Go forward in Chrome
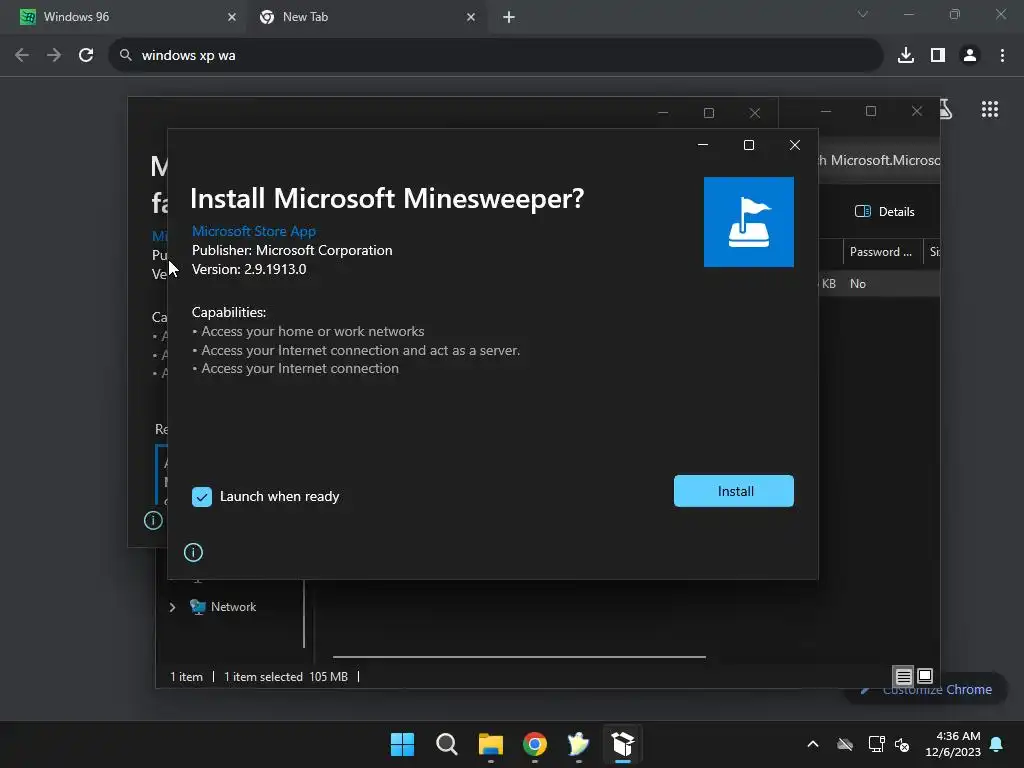The image size is (1024, 768). click(x=54, y=56)
